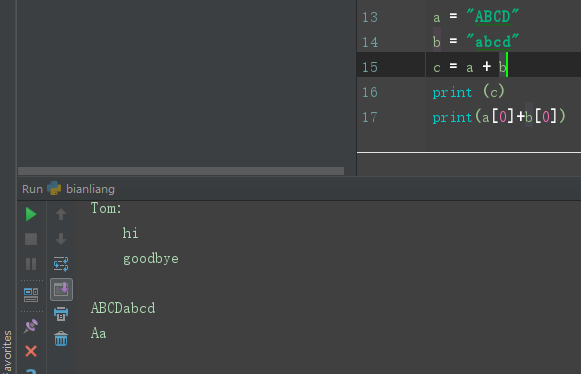
Task: Click the Pause output icon
Action: click(31, 264)
